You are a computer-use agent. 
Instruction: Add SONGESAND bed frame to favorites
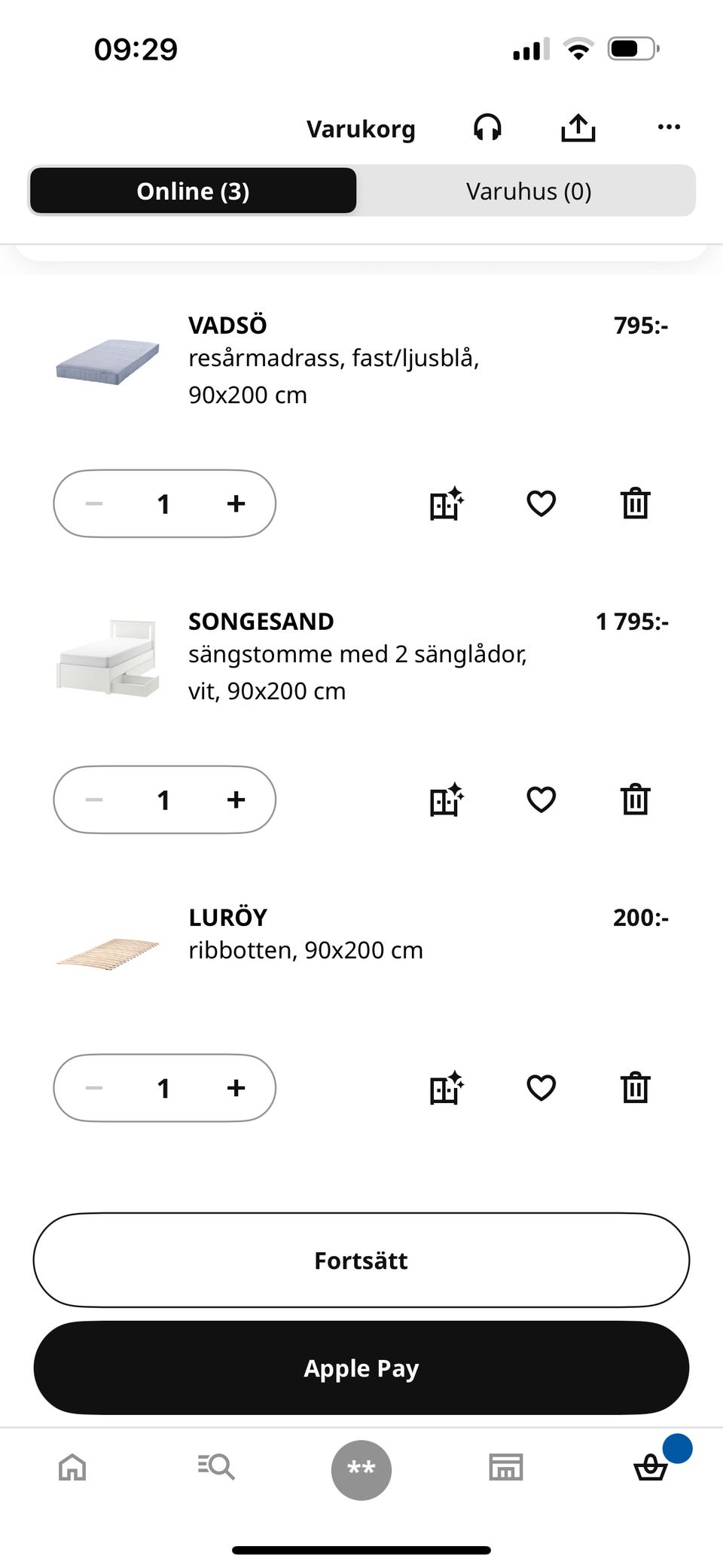[541, 799]
